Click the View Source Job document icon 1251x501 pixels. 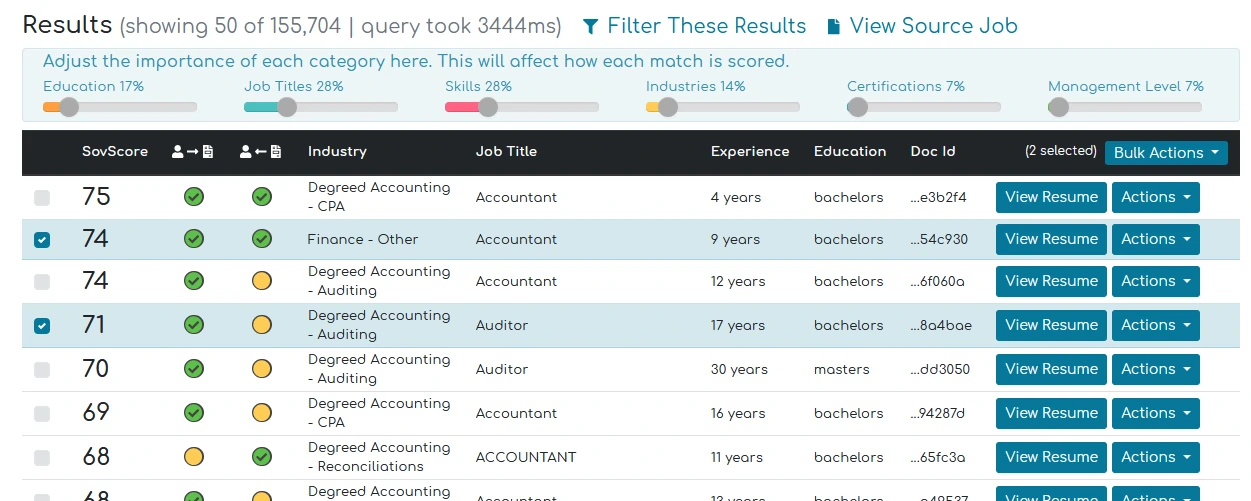pyautogui.click(x=834, y=27)
